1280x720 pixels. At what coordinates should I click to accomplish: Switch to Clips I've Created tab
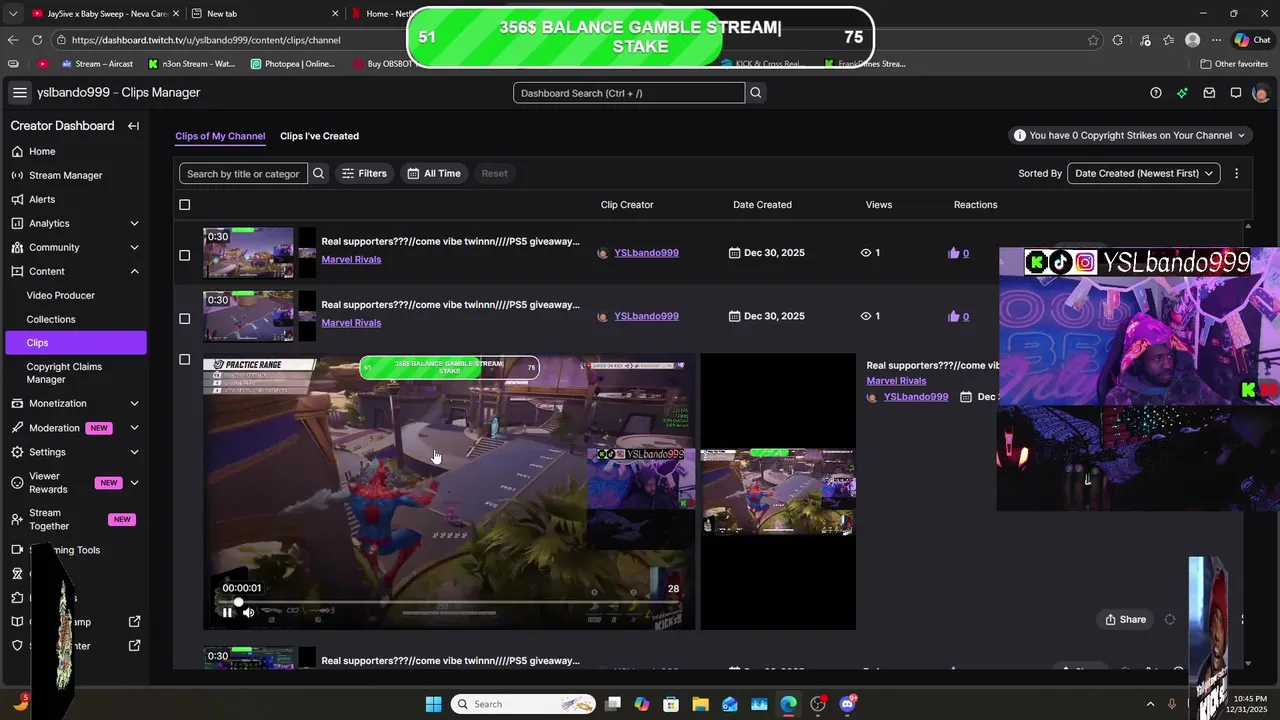[319, 136]
